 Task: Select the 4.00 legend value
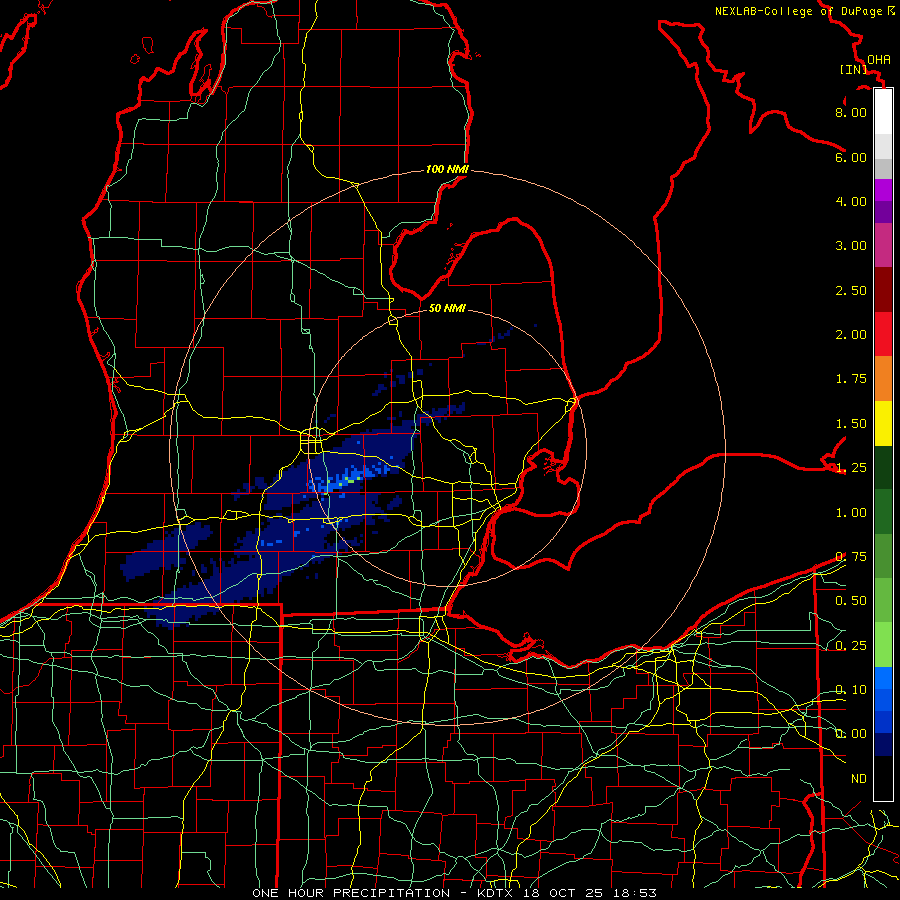tap(851, 201)
